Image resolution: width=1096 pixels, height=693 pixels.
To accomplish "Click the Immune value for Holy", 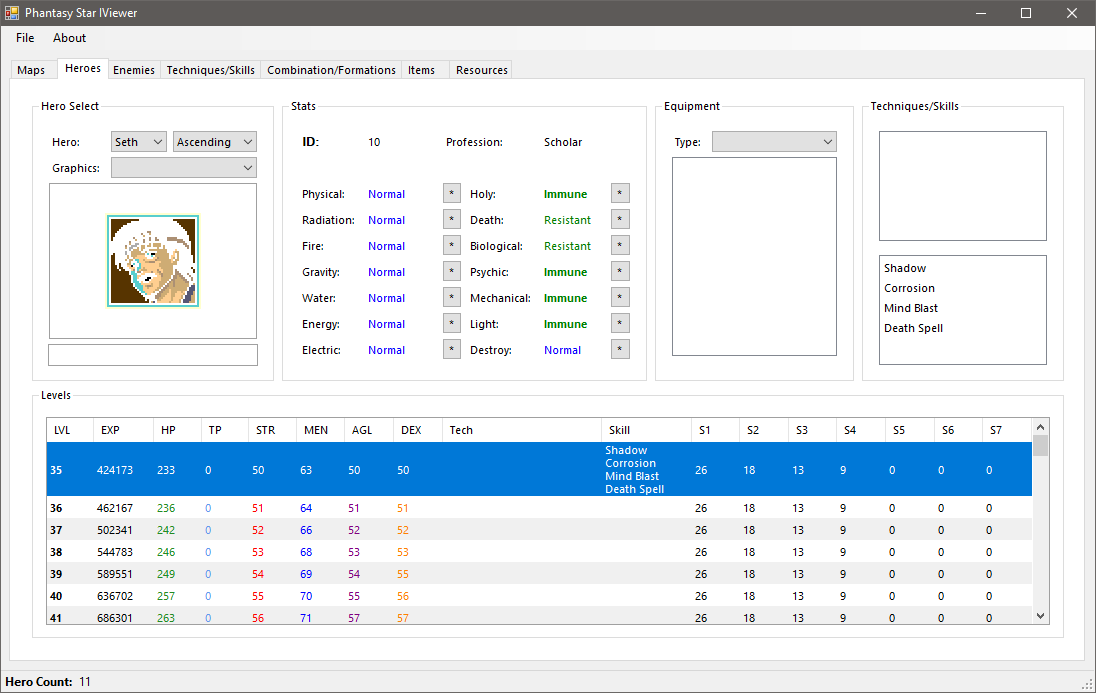I will [565, 194].
